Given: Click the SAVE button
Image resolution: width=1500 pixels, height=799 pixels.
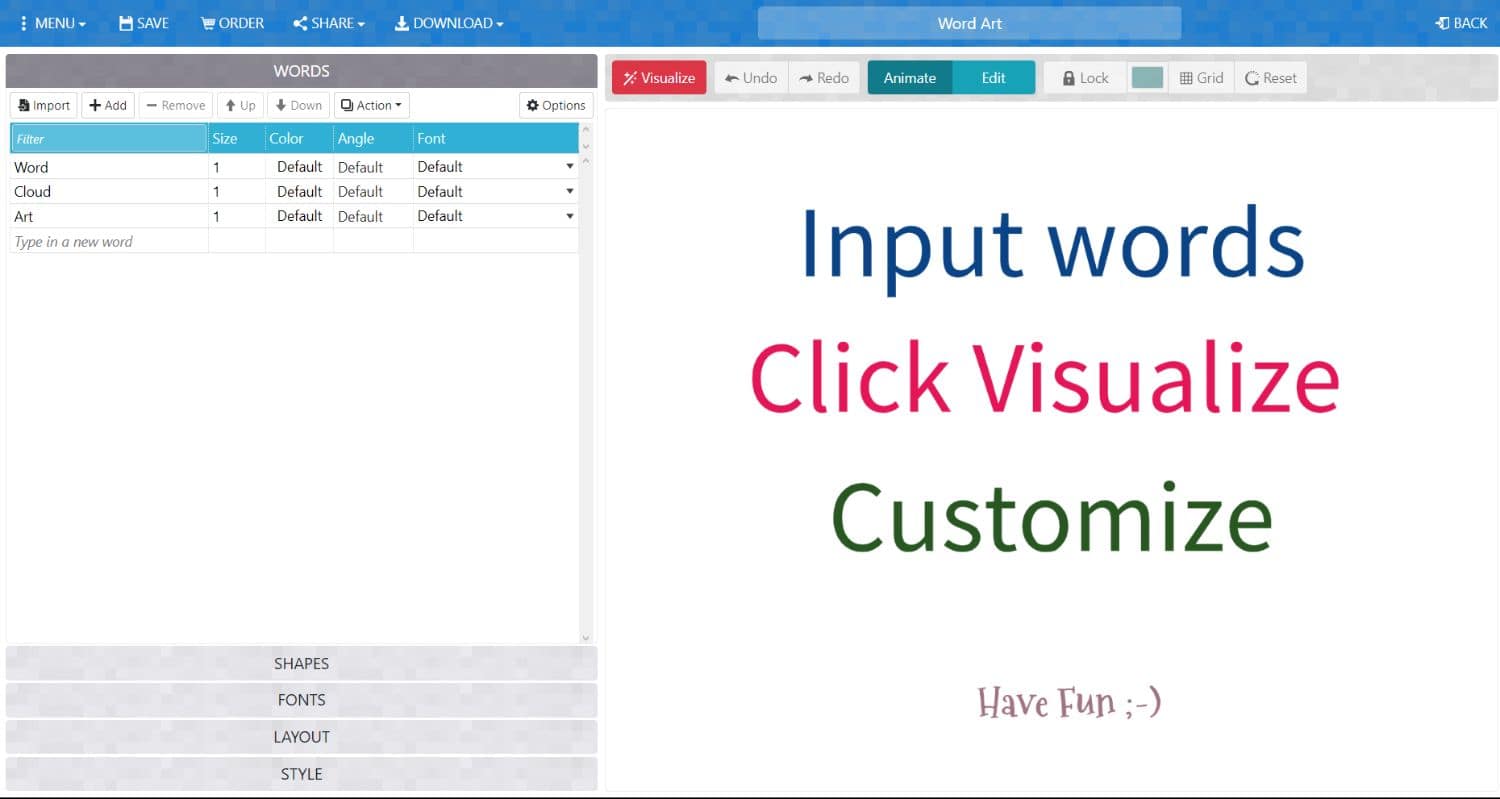Looking at the screenshot, I should click(143, 23).
